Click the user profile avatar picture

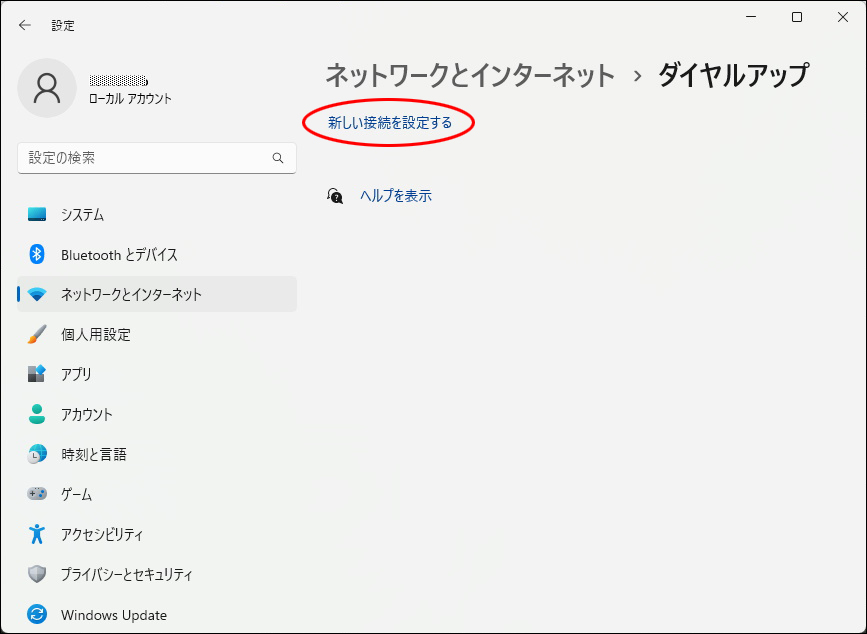click(x=47, y=88)
